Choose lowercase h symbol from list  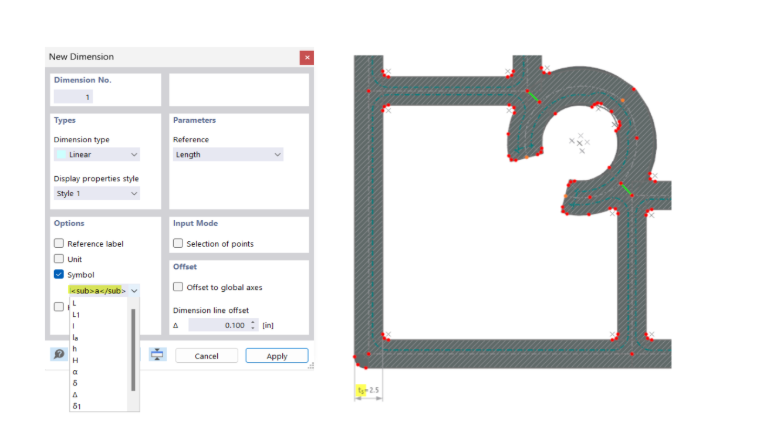coord(75,349)
